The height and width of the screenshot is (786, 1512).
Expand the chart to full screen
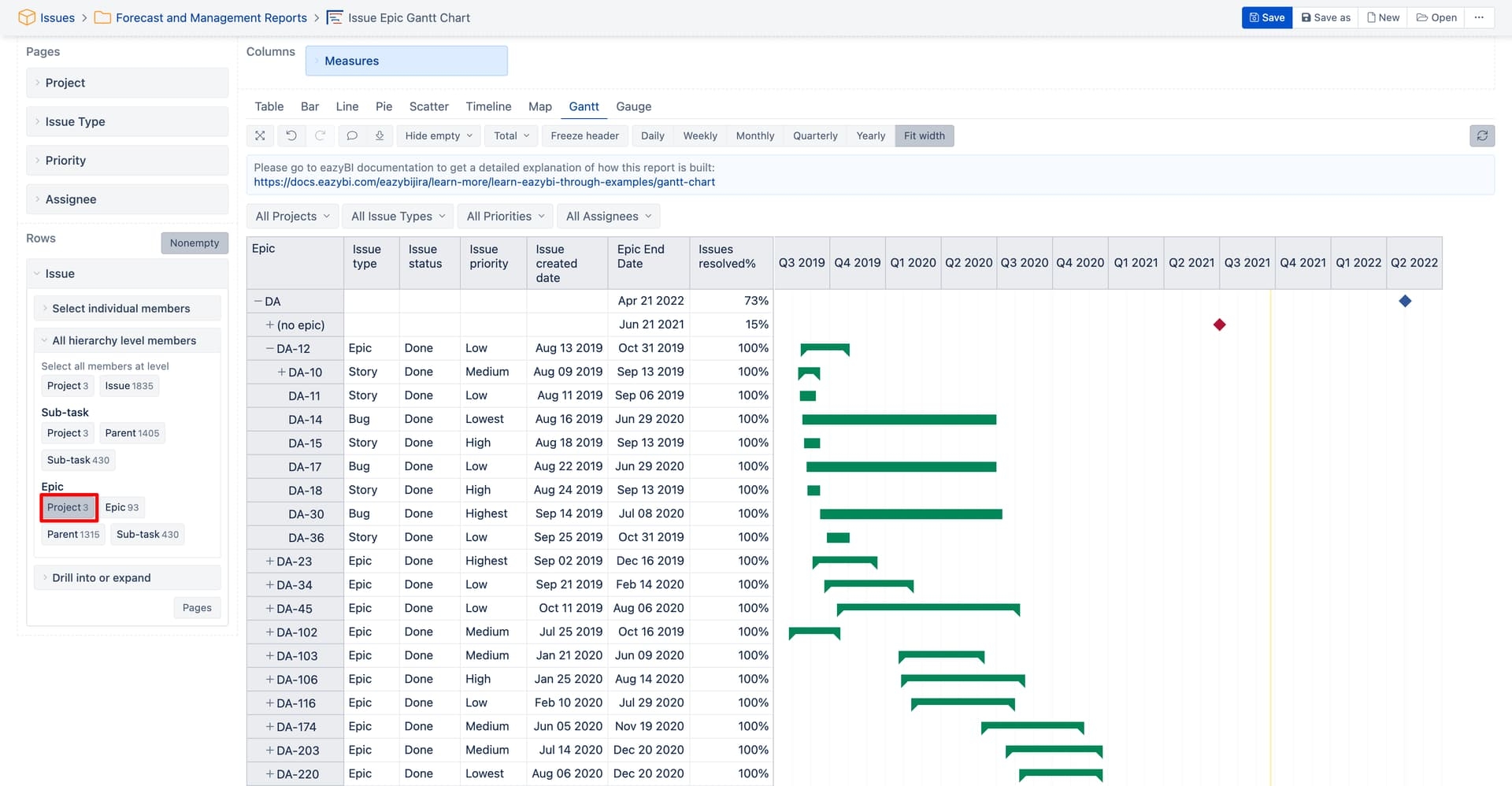260,135
